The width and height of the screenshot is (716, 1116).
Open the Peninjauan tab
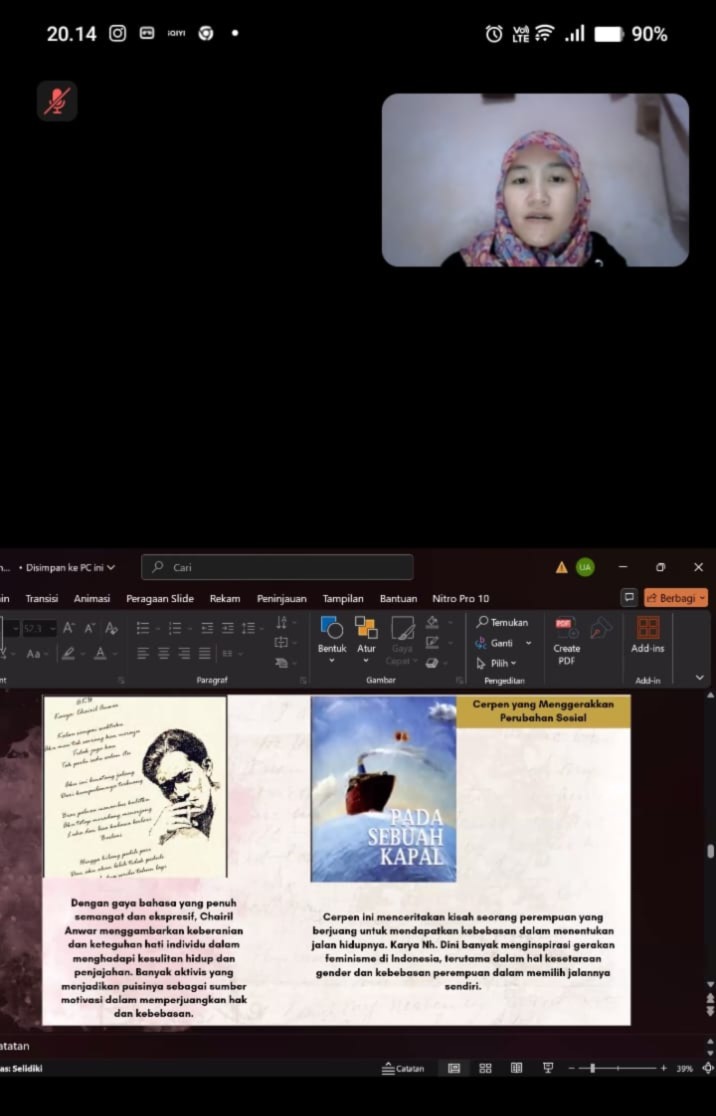pyautogui.click(x=282, y=599)
